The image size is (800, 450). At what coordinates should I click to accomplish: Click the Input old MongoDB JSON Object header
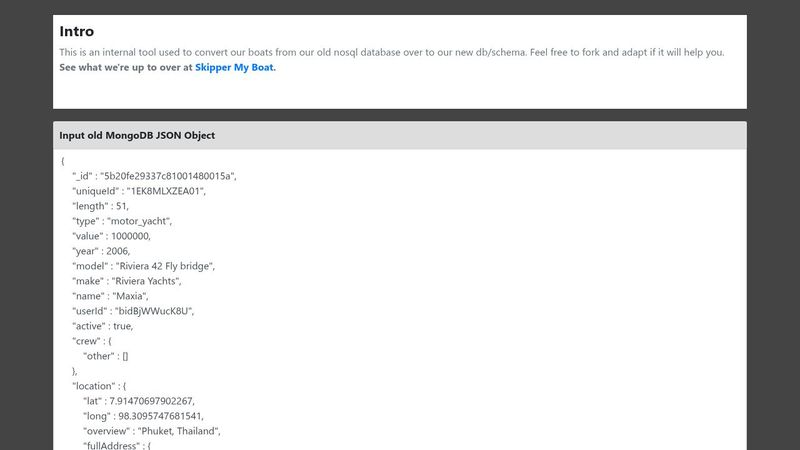137,135
